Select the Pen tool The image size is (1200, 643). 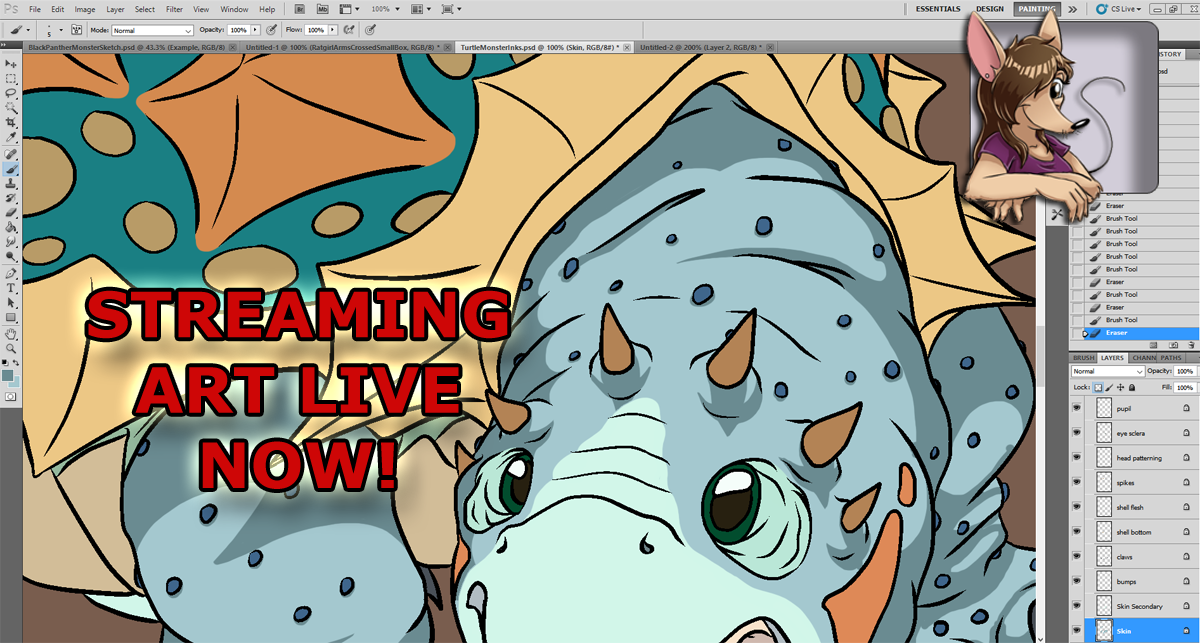[x=11, y=273]
